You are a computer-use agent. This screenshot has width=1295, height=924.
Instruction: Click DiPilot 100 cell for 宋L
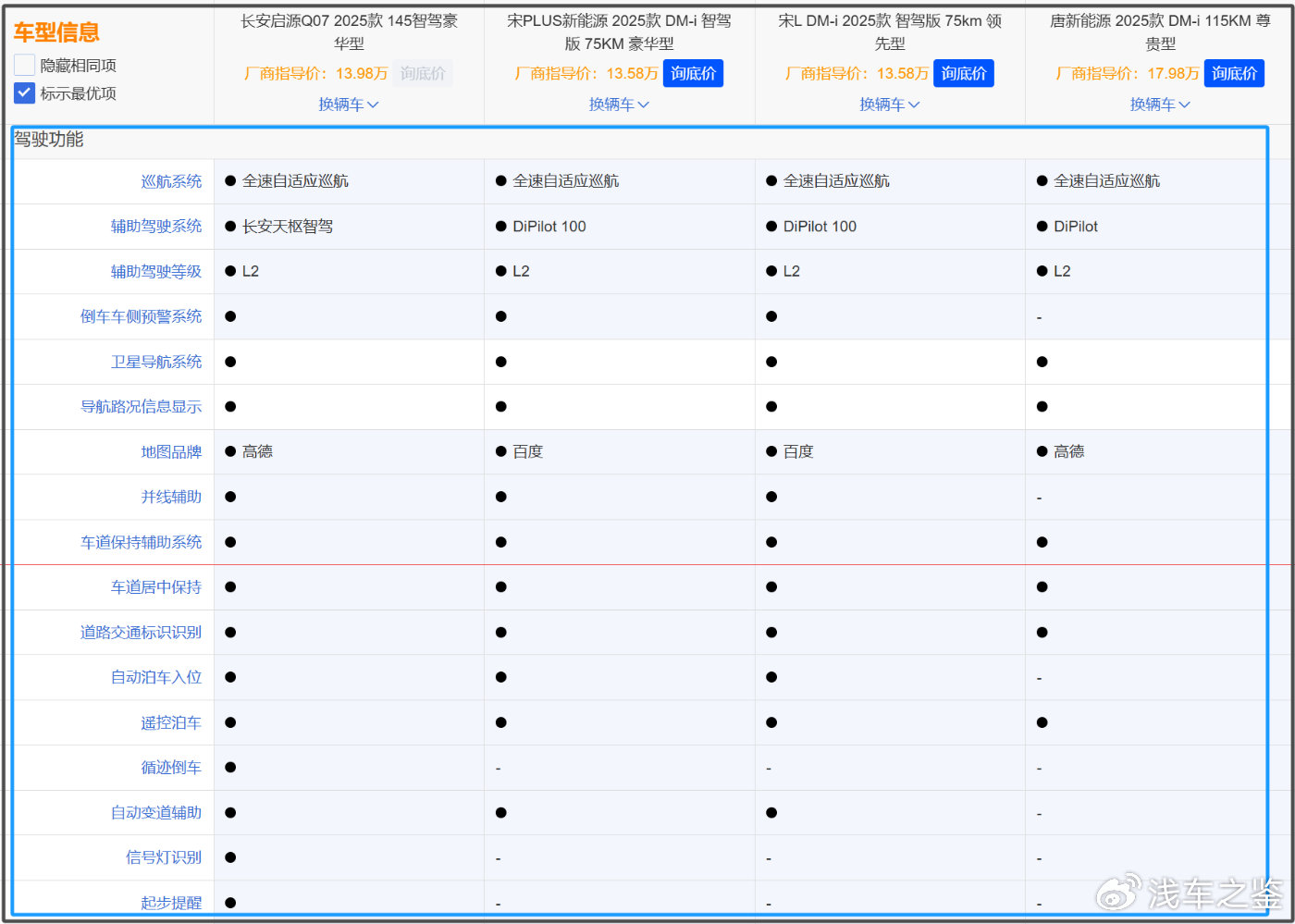pyautogui.click(x=820, y=227)
